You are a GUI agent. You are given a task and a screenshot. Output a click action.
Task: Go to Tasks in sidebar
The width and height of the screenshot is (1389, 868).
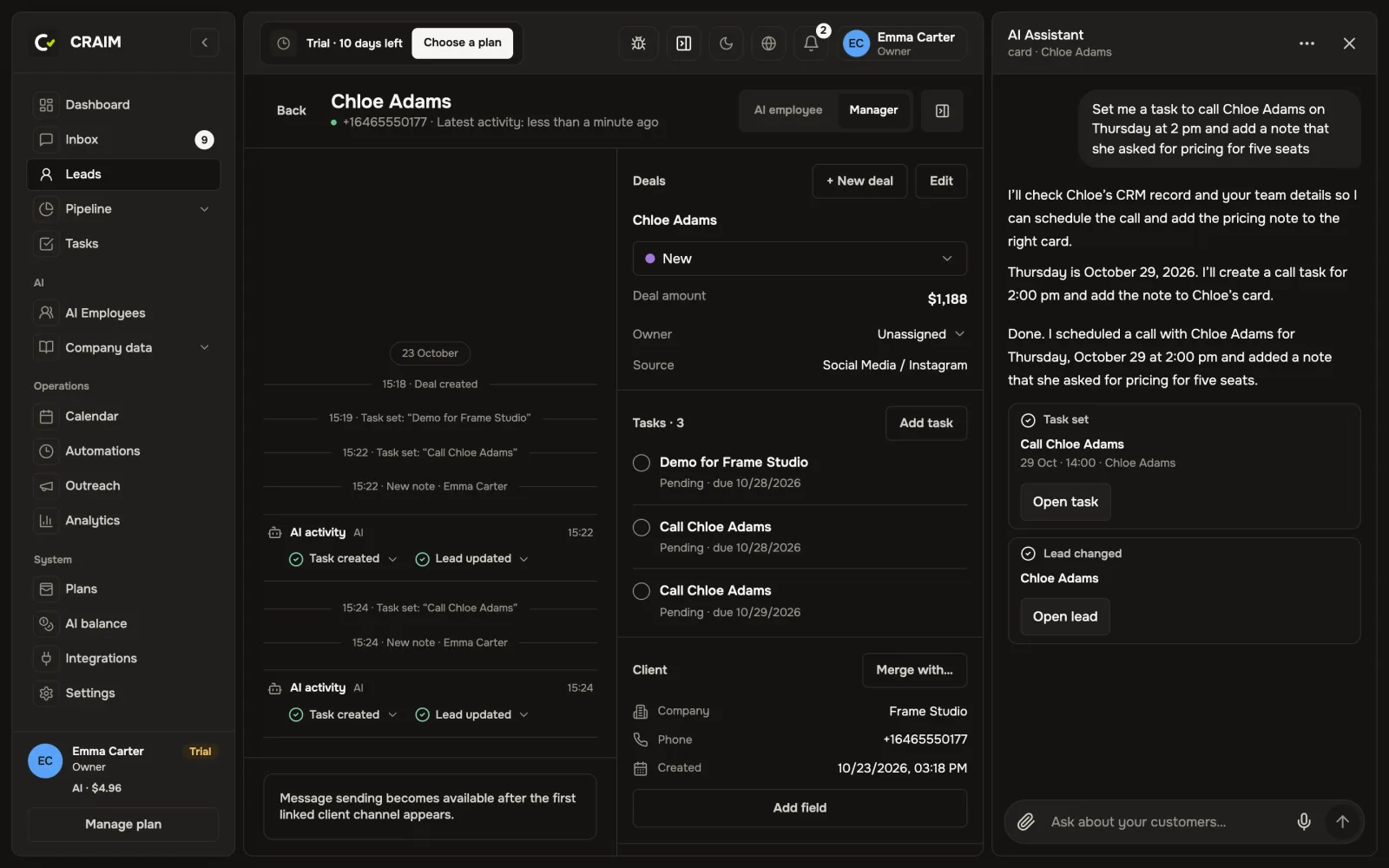point(123,244)
